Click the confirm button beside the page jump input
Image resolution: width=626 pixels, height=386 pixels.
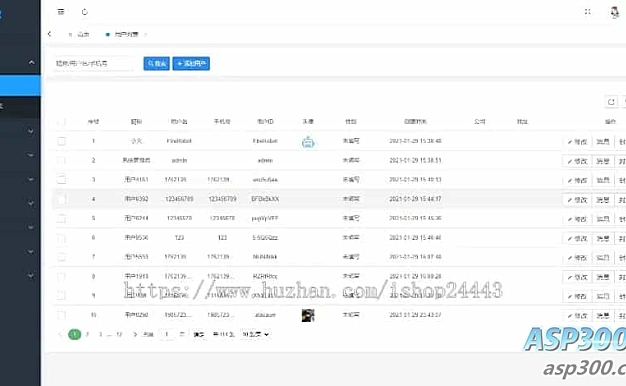(x=199, y=335)
